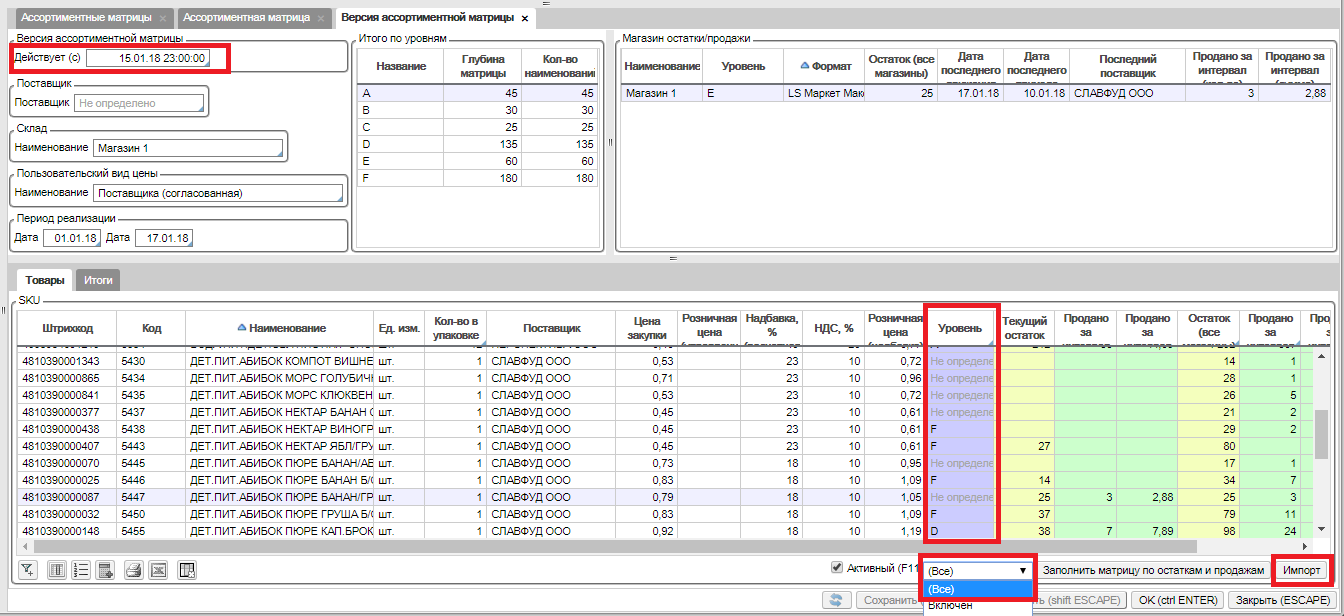Viewport: 1344px width, 616px height.
Task: Switch to the Итоги tab
Action: (98, 281)
